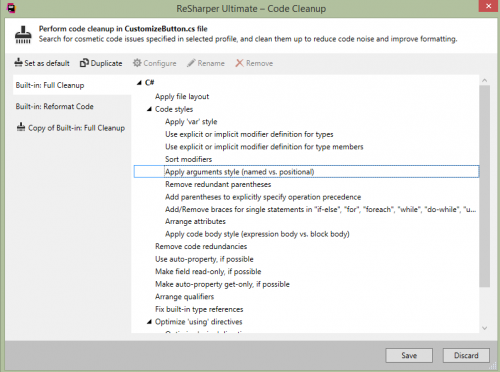Select Apply 'var' style item
The image size is (500, 372).
coord(191,122)
